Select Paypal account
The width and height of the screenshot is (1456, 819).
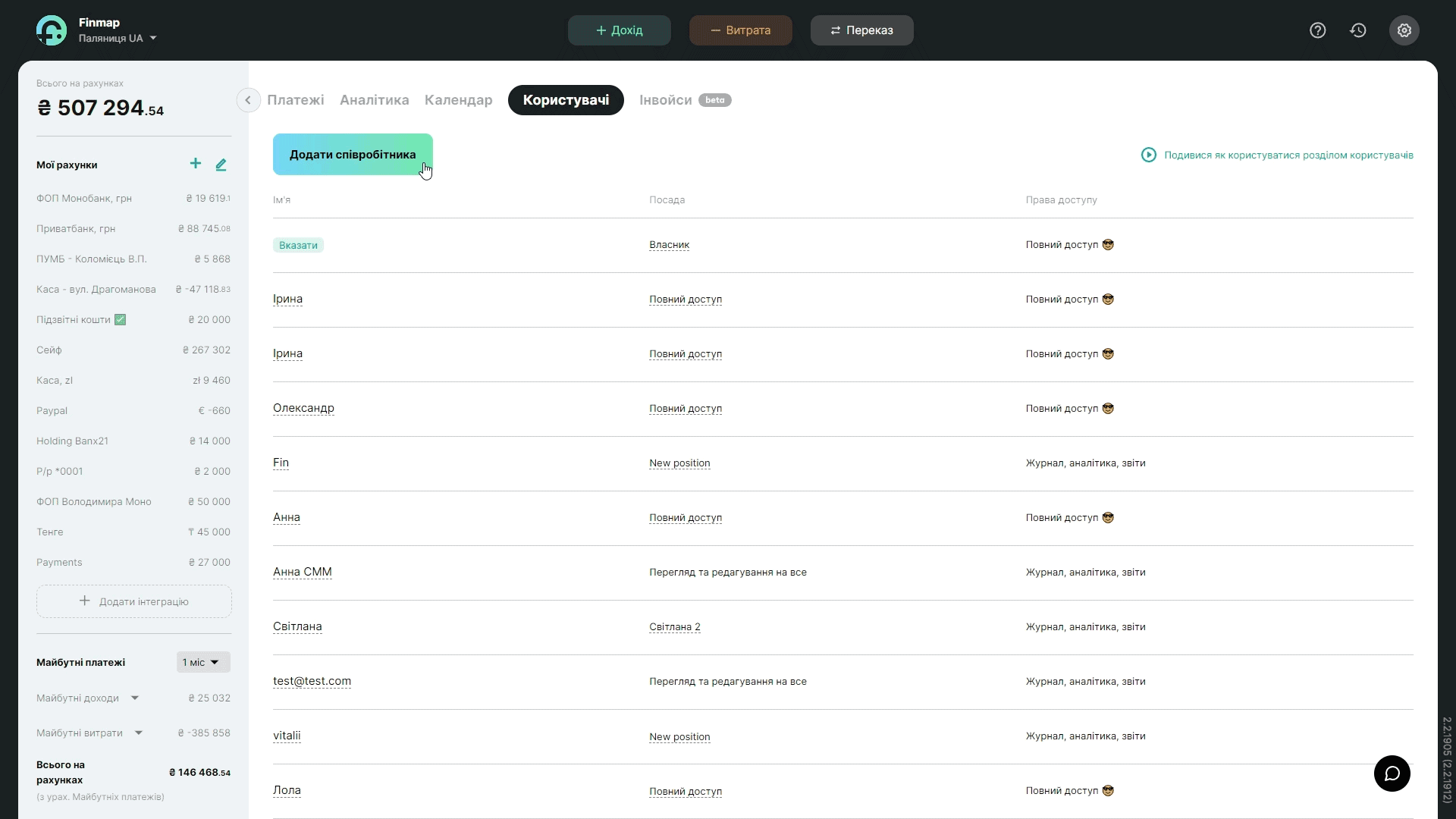[x=133, y=410]
